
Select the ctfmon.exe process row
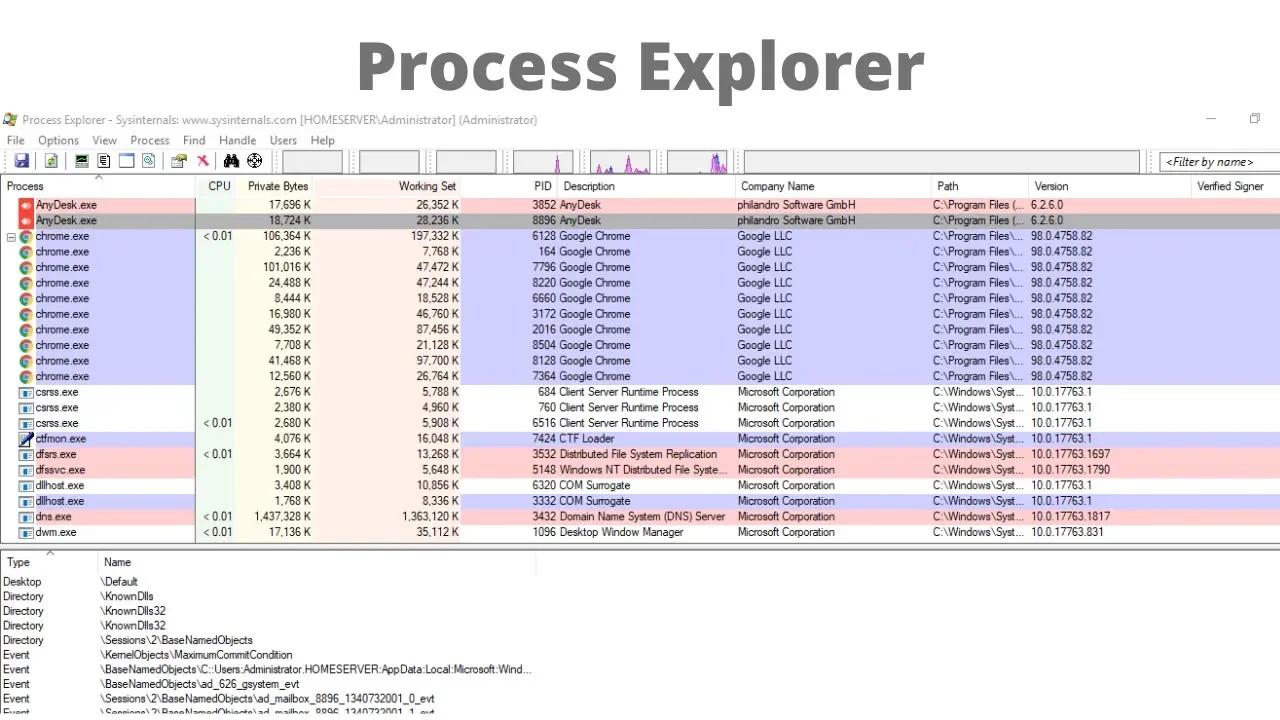click(640, 438)
